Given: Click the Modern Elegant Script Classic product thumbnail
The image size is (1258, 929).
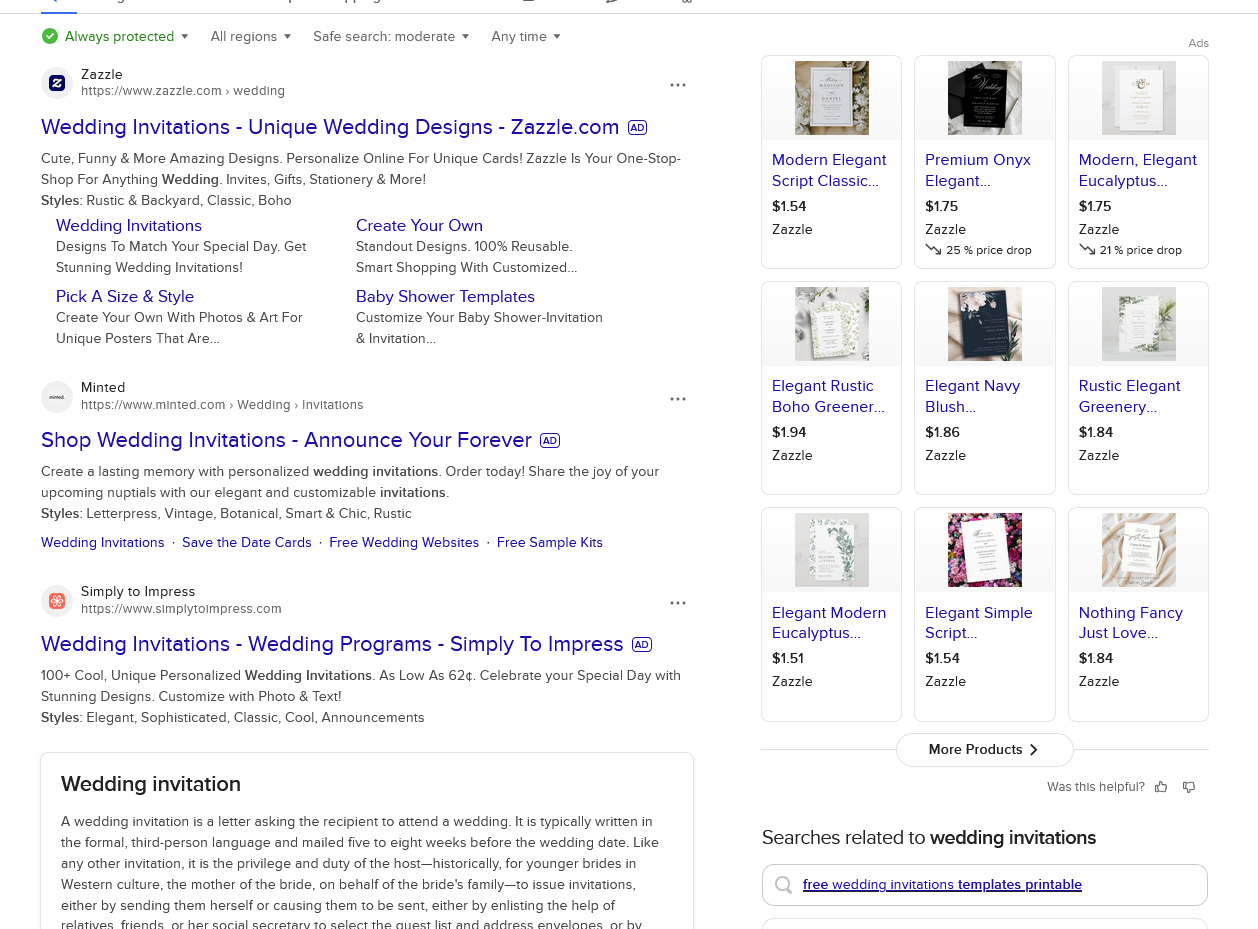Looking at the screenshot, I should click(x=831, y=98).
